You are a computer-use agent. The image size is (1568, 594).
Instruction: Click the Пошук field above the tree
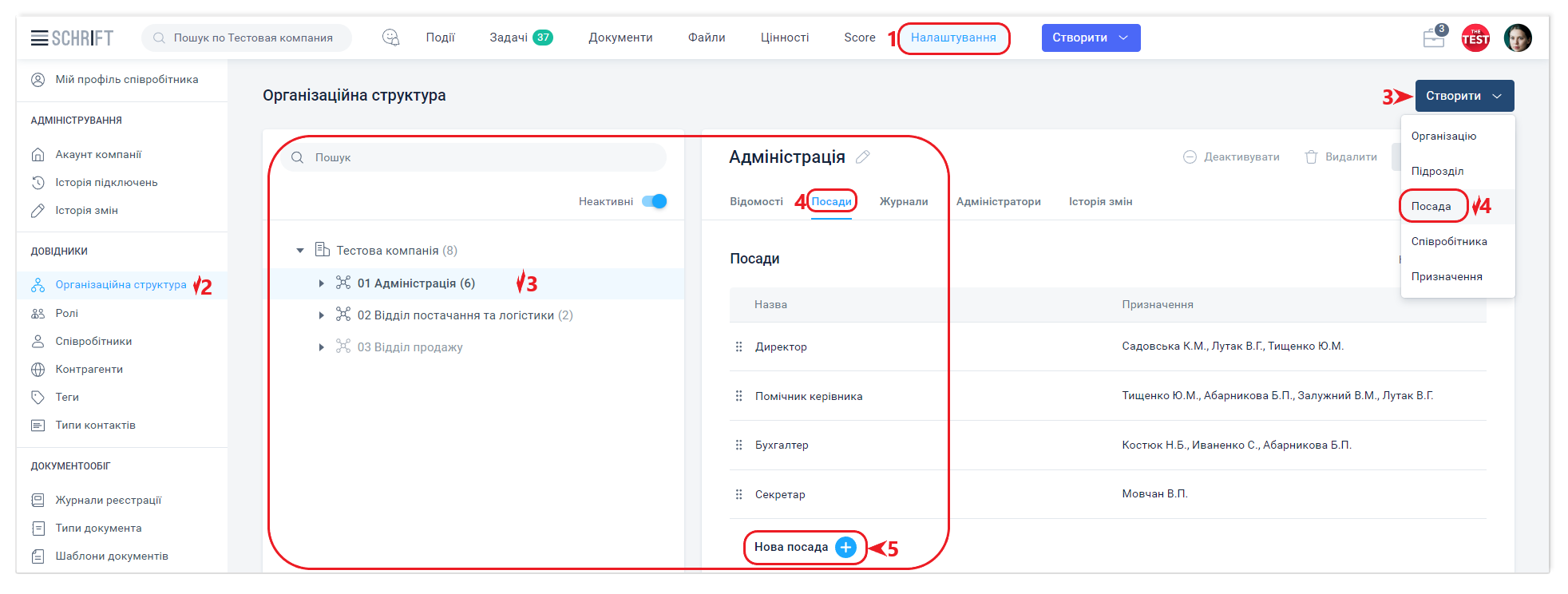479,157
